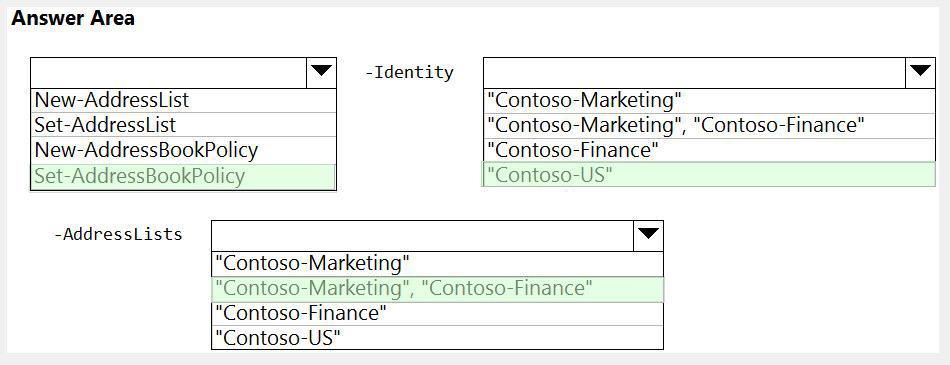The height and width of the screenshot is (365, 950).
Task: Click the empty -AddressLists combo box field
Action: pos(423,236)
